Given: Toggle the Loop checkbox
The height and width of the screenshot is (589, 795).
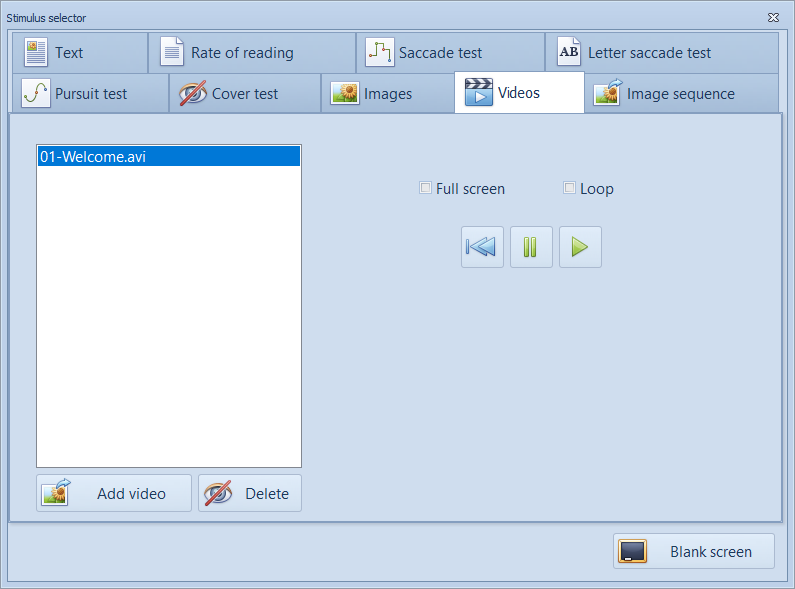Looking at the screenshot, I should (x=570, y=188).
